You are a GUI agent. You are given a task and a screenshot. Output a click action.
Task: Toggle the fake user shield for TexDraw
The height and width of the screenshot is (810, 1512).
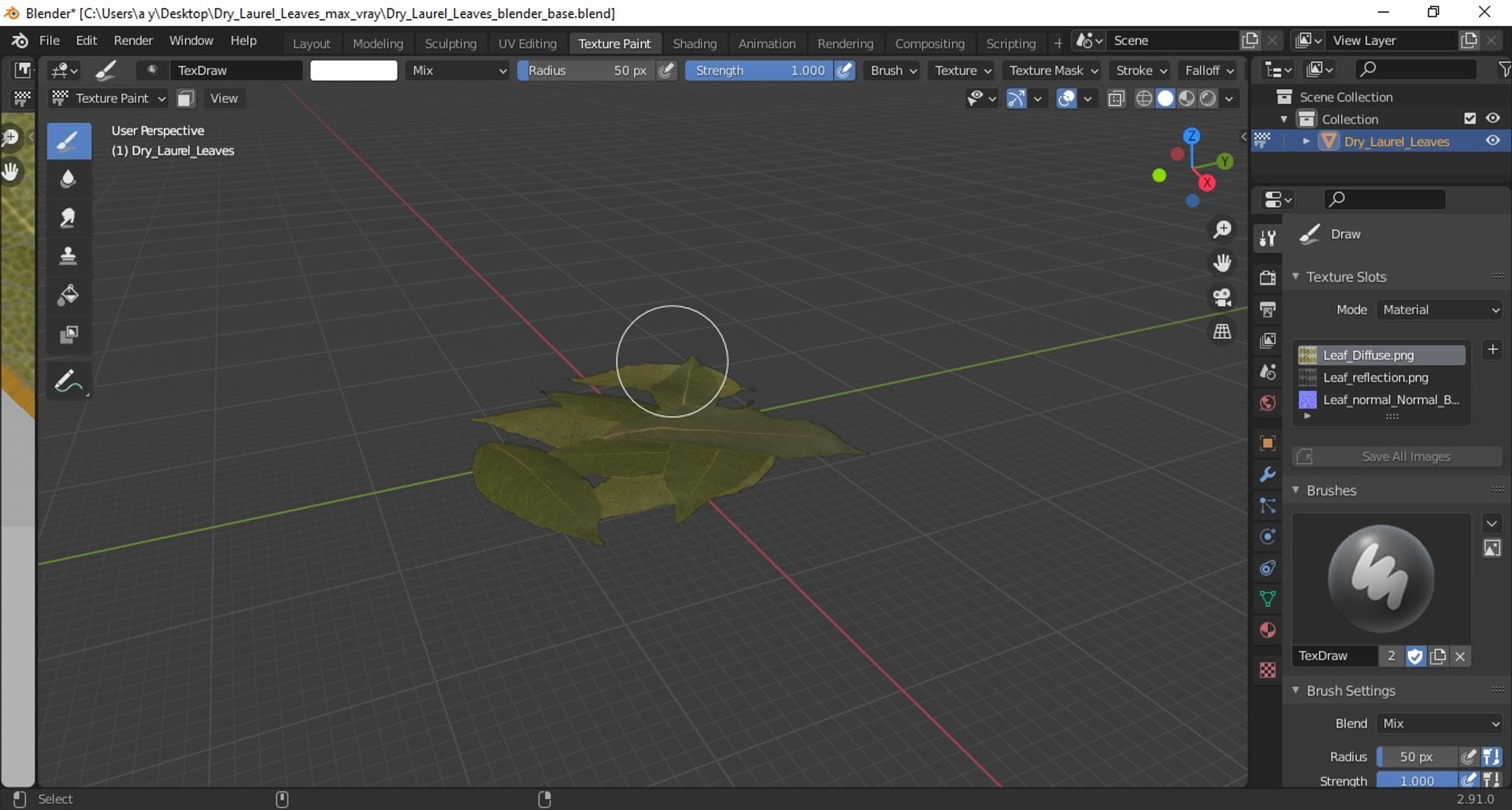[1415, 656]
